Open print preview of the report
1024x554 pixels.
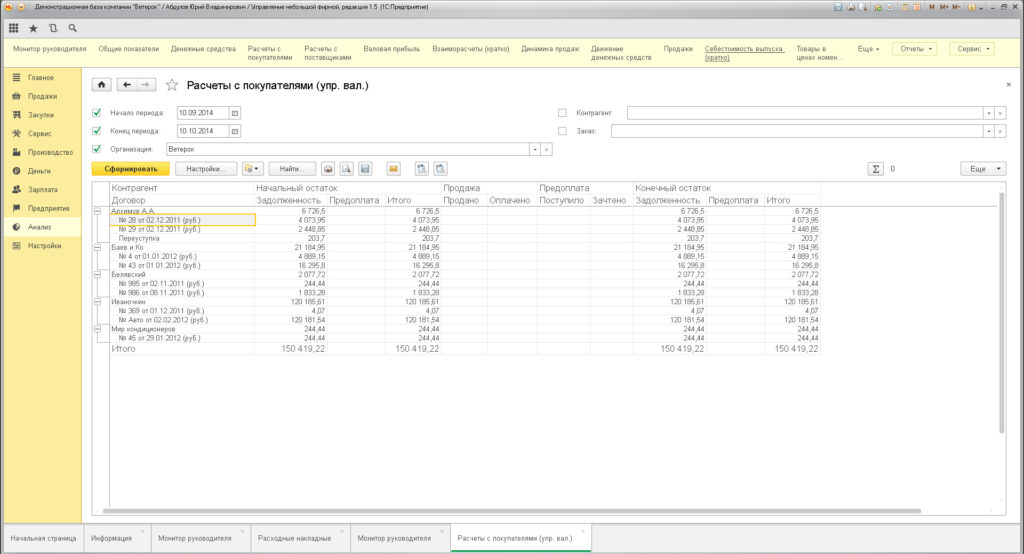[347, 169]
